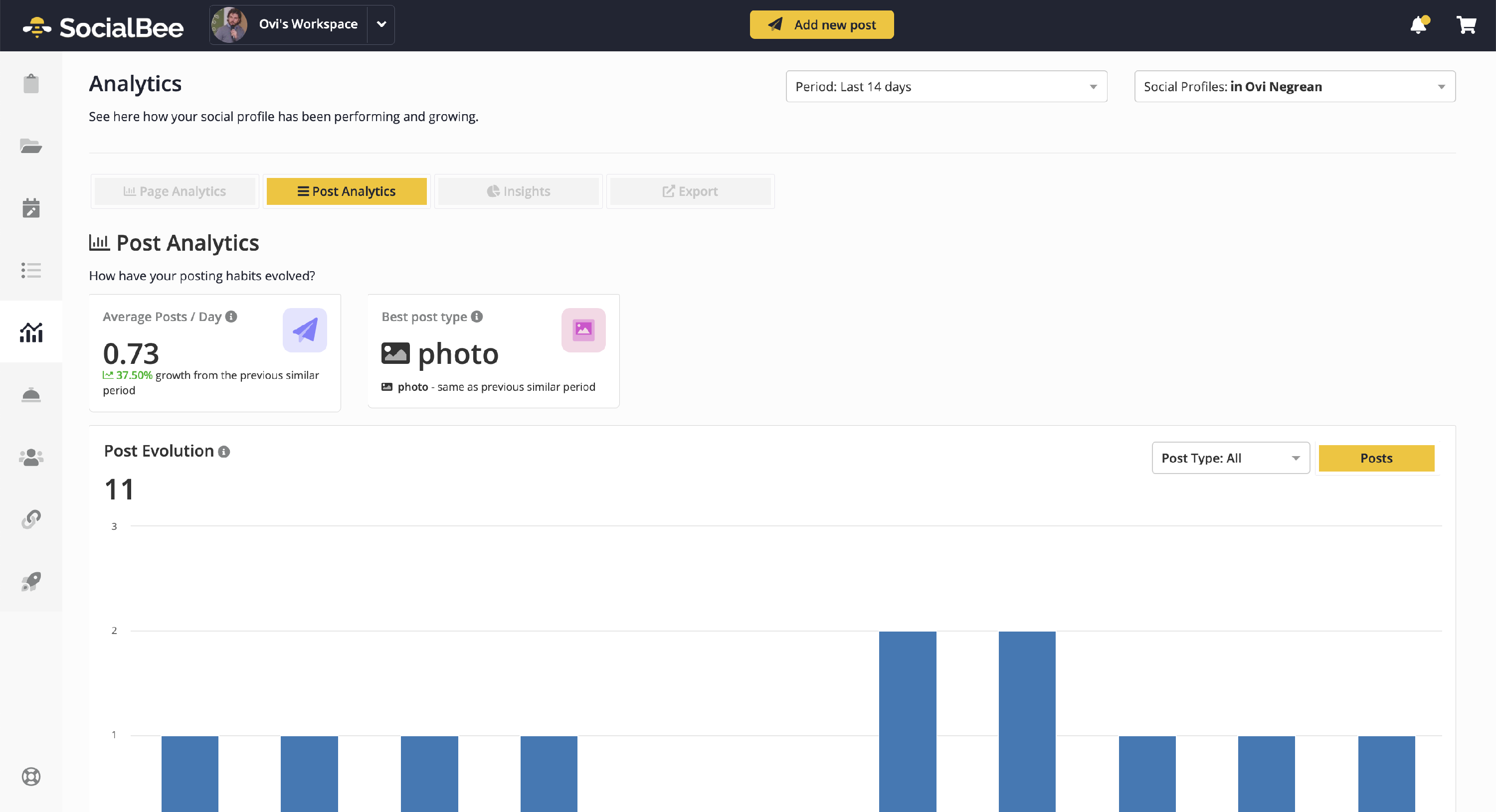Open the Social Profiles dropdown
This screenshot has height=812, width=1496.
pos(1295,86)
